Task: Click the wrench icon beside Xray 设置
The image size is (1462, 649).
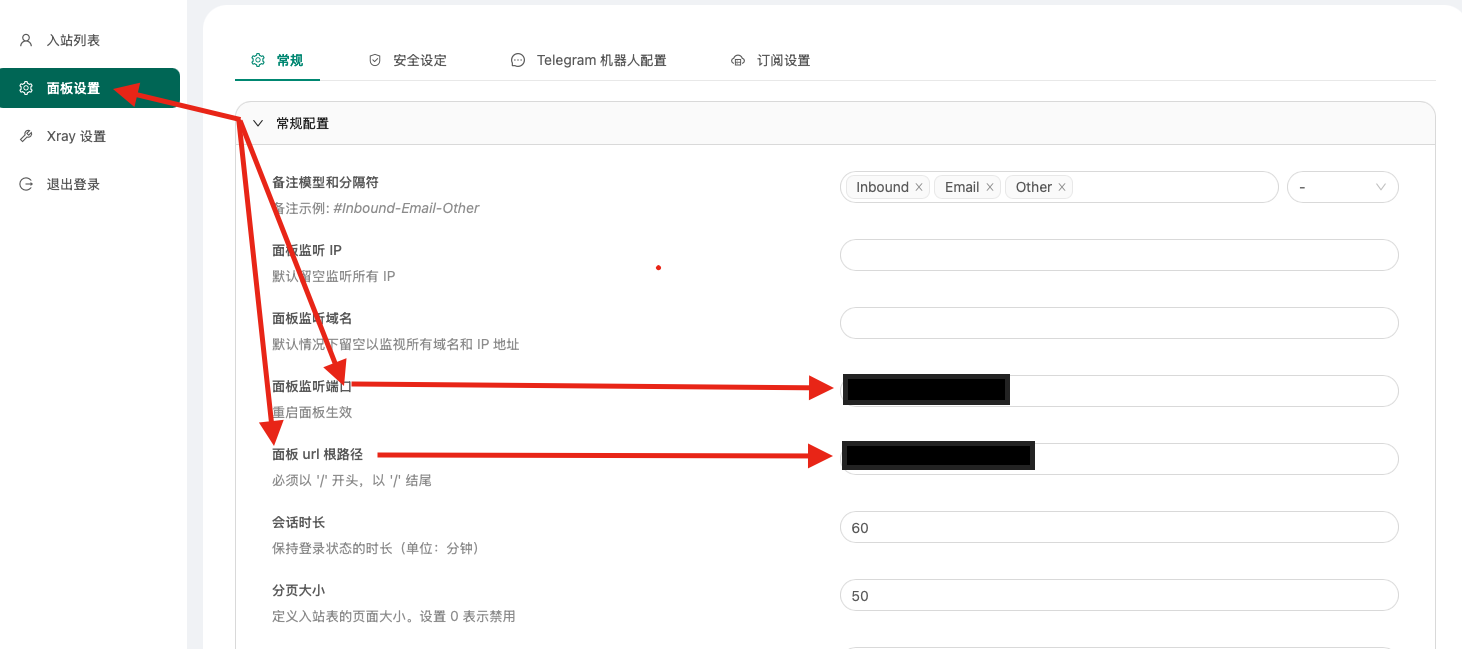Action: [x=26, y=136]
